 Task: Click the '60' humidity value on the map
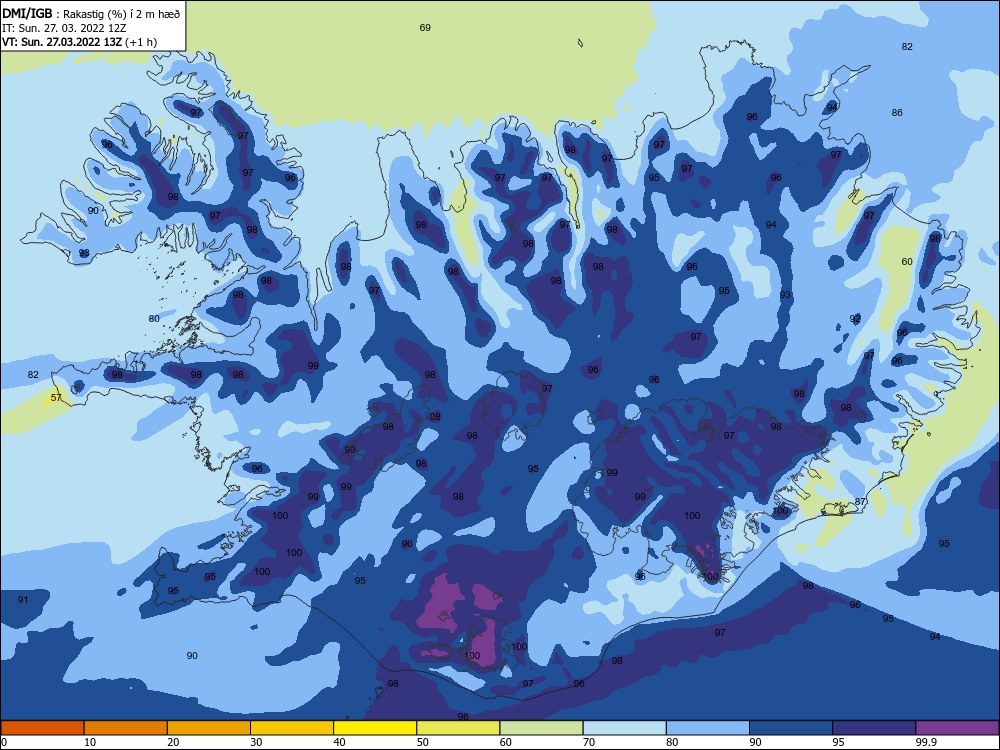tap(907, 261)
